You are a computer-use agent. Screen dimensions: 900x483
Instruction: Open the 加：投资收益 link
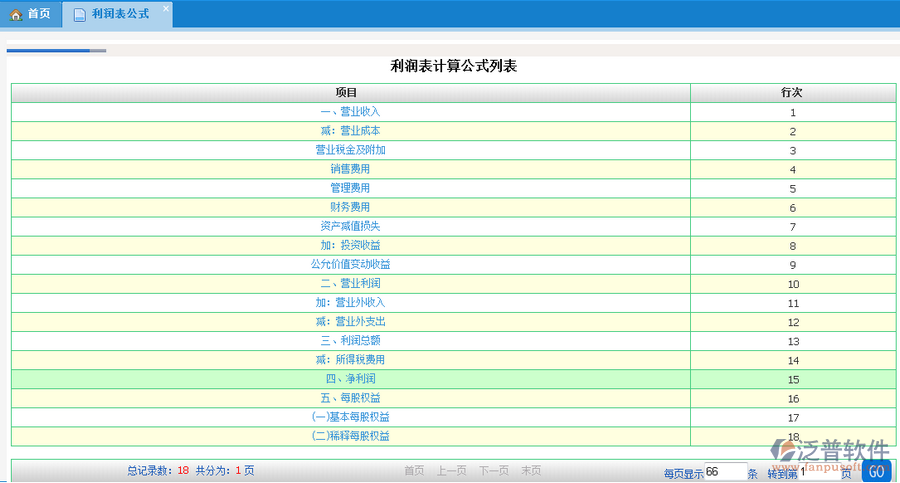coord(350,245)
